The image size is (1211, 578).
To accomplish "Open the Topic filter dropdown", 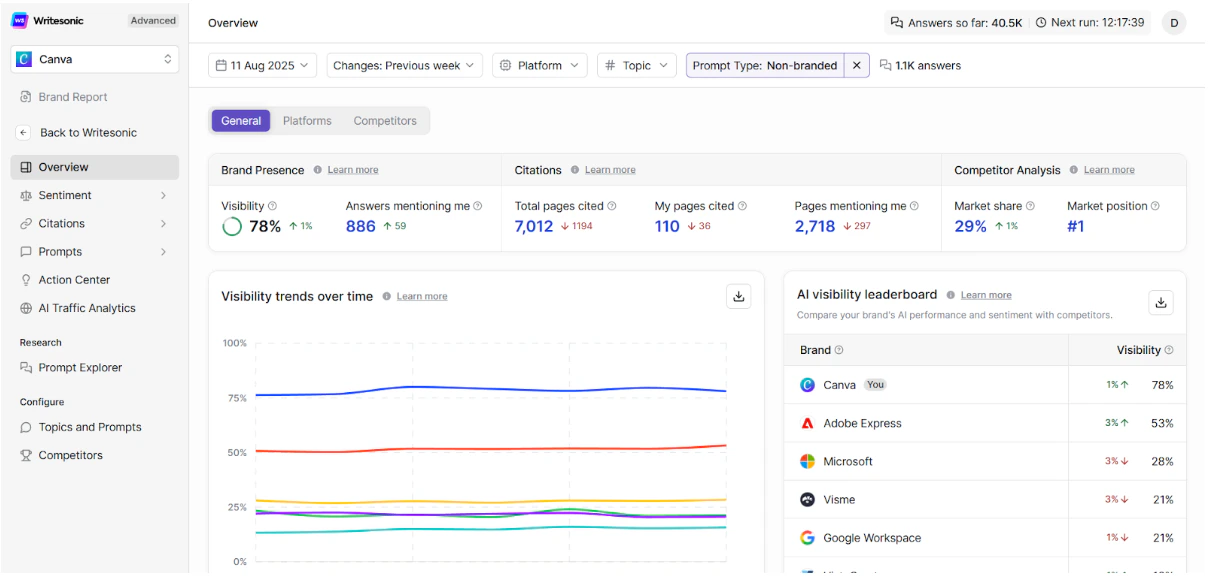I will click(636, 65).
